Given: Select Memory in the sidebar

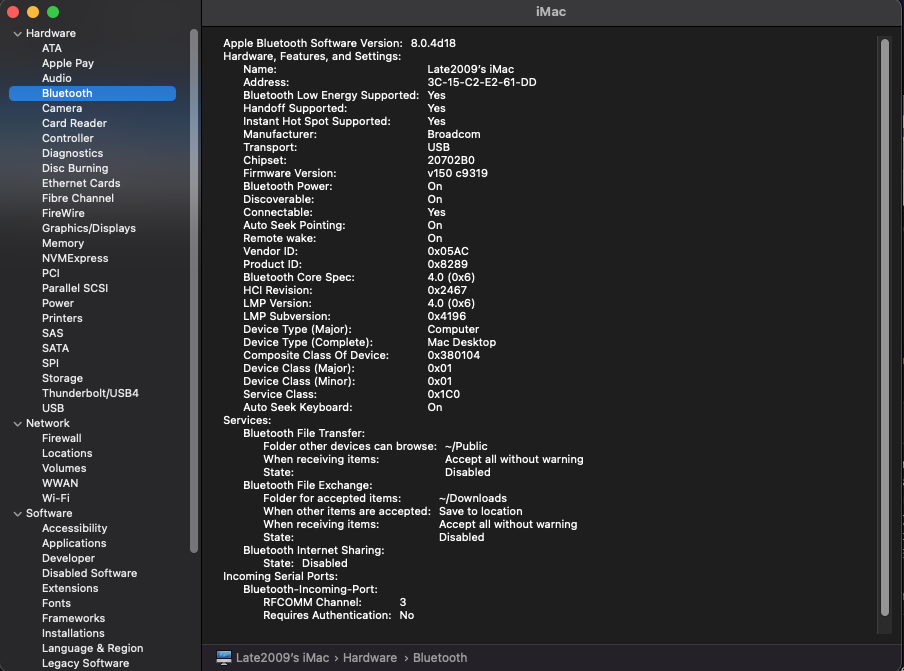Looking at the screenshot, I should pyautogui.click(x=63, y=243).
